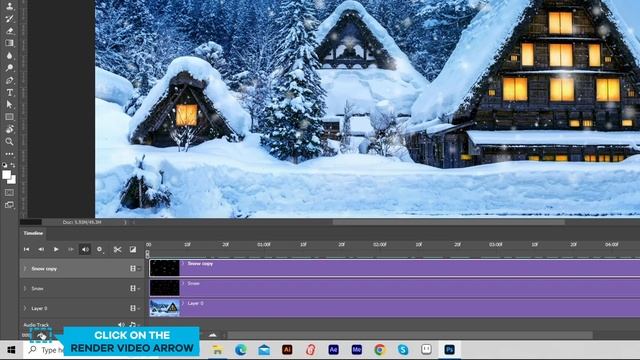Screen dimensions: 640x360
Task: Switch to Photoshop on the taskbar
Action: coord(449,350)
